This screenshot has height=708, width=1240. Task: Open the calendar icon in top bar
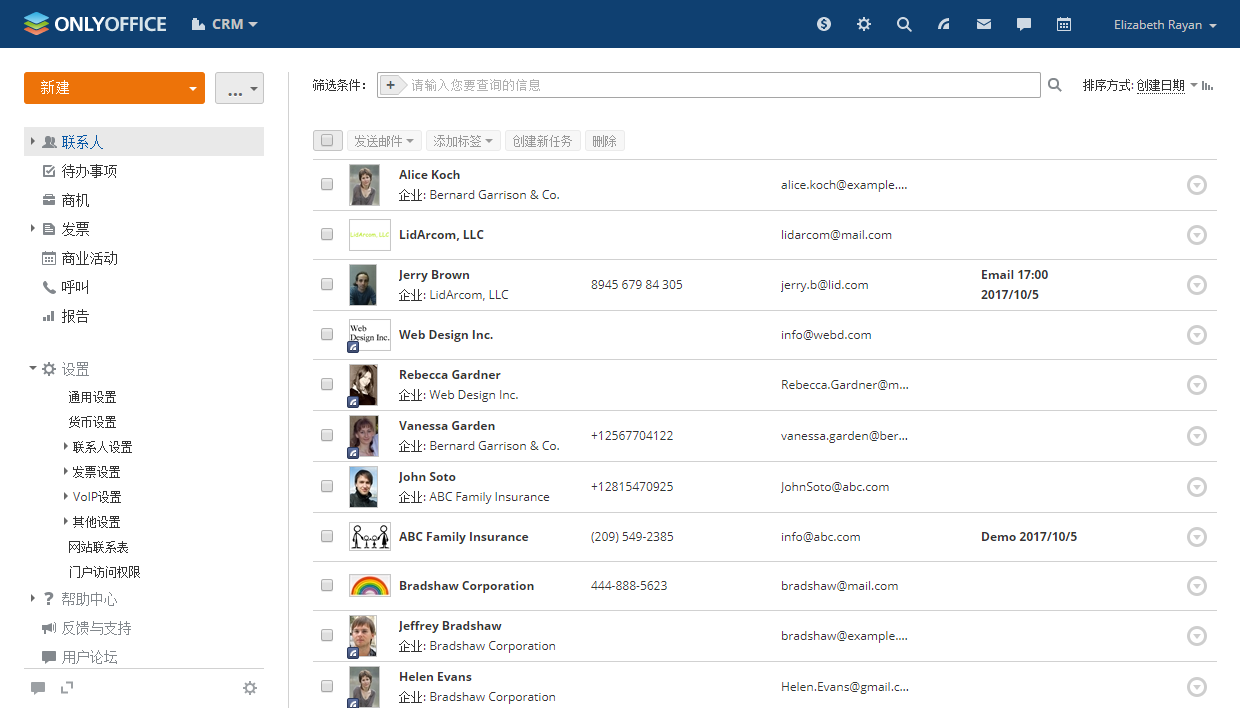[x=1064, y=24]
